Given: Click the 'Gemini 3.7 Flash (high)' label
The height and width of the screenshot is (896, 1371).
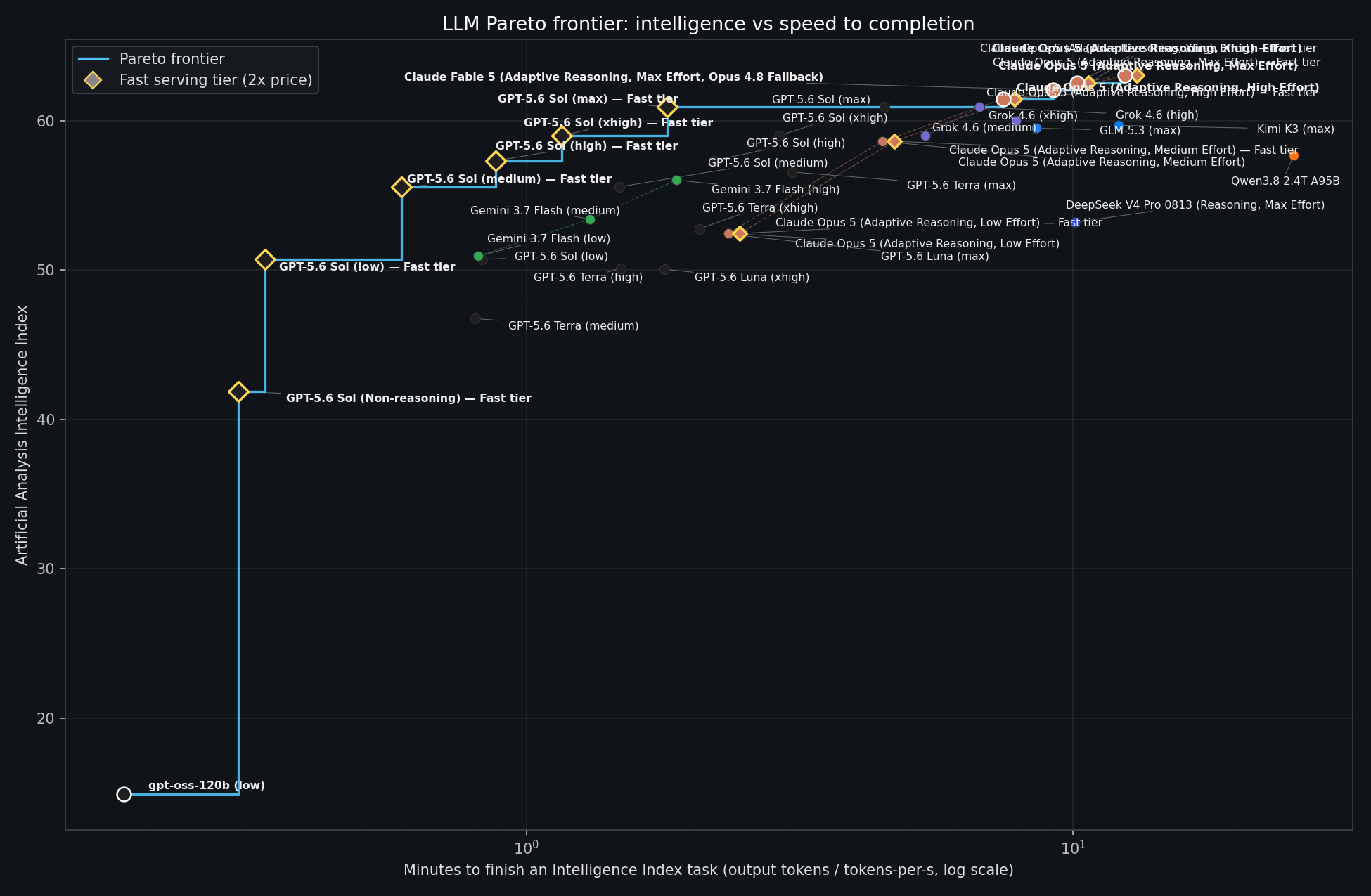Looking at the screenshot, I should pos(775,190).
